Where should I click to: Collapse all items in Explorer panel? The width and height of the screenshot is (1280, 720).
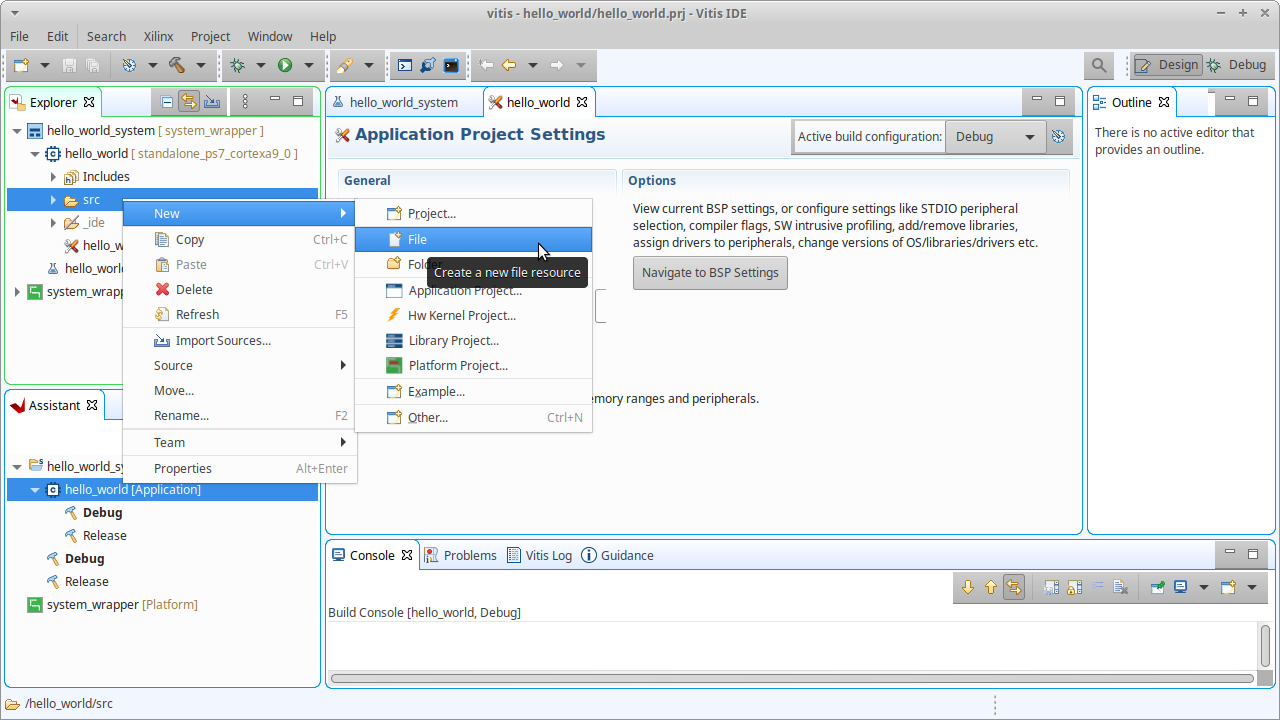[x=167, y=101]
